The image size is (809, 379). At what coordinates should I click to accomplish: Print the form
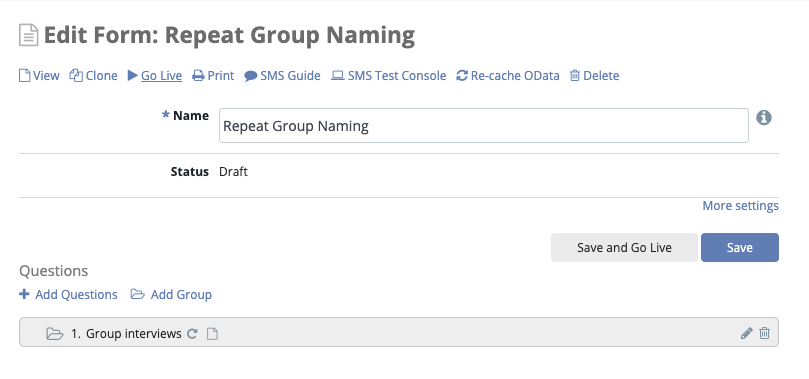click(213, 76)
